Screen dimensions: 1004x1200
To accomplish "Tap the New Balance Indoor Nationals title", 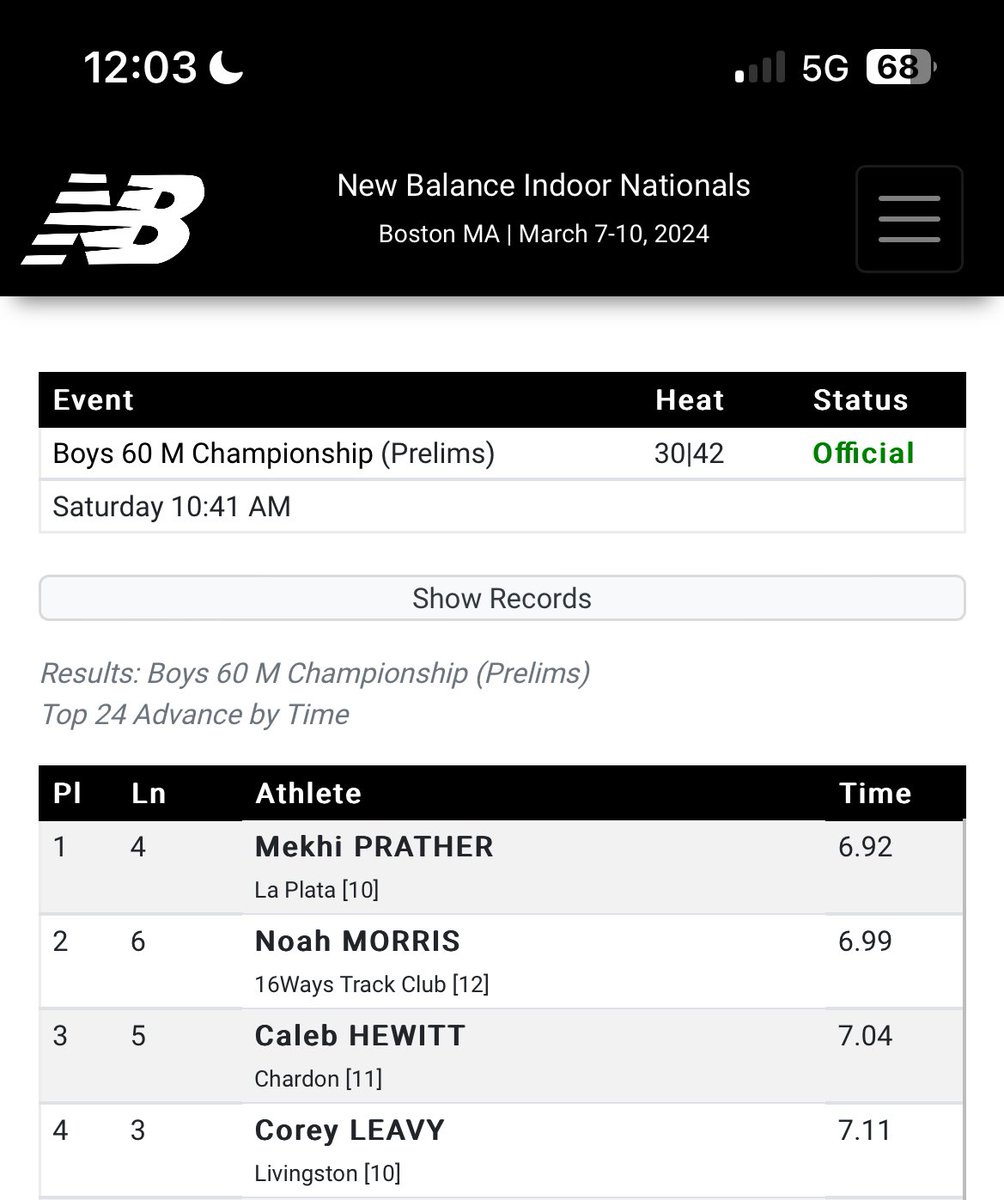I will [x=544, y=186].
